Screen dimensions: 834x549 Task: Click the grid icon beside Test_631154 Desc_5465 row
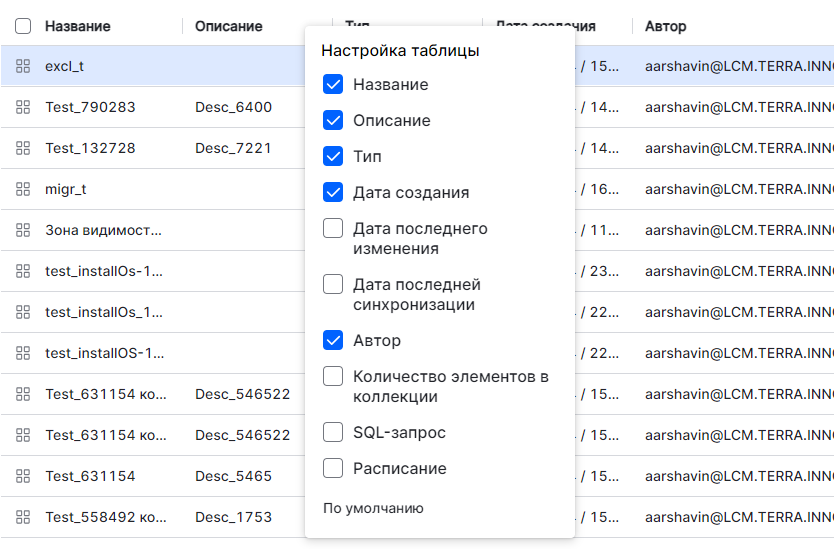coord(23,476)
